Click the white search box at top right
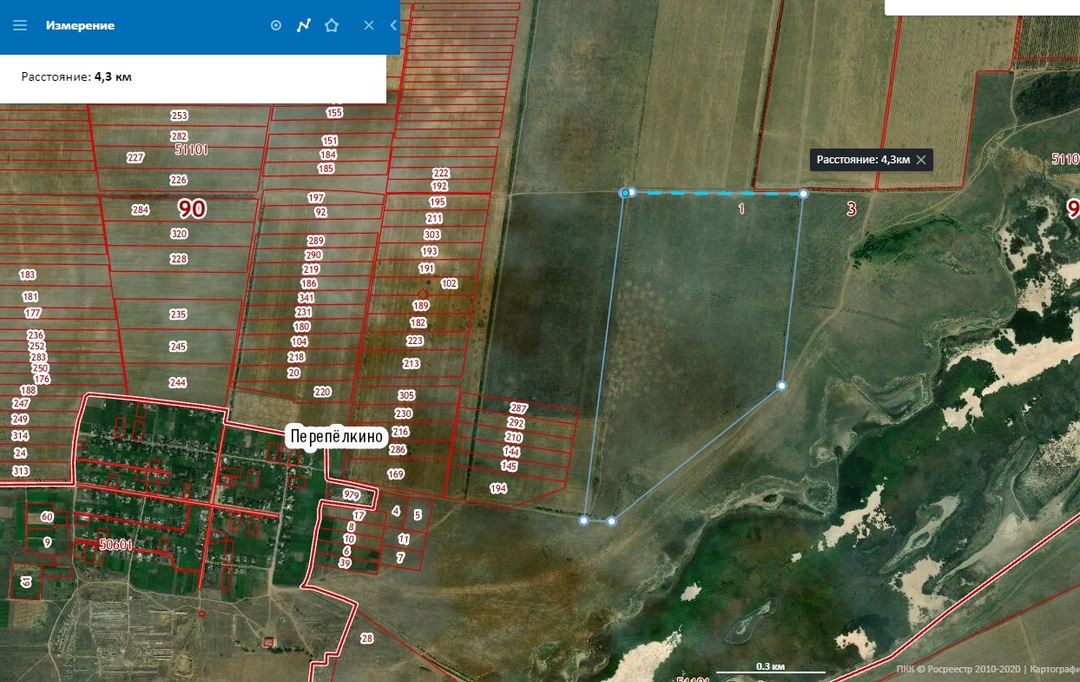 [980, 7]
